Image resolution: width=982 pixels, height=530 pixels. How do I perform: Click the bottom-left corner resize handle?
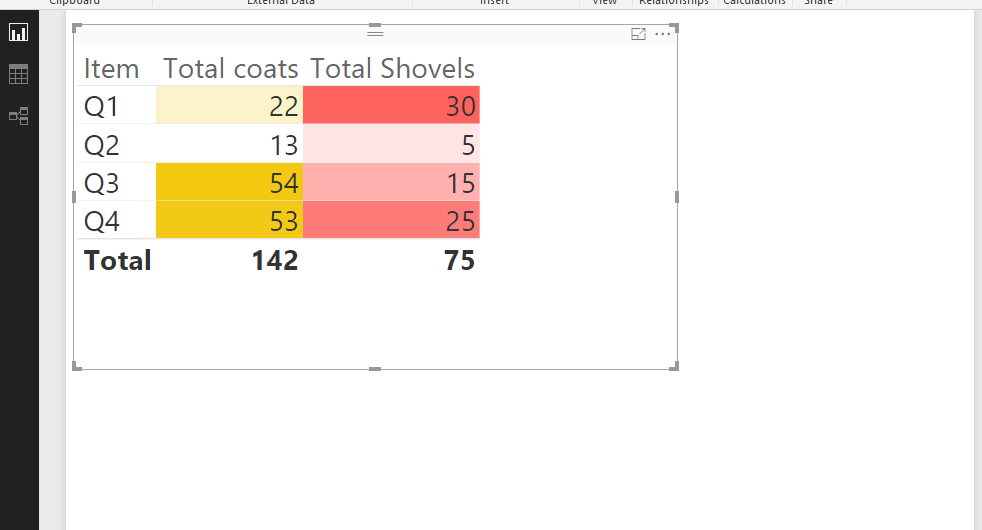tap(76, 366)
